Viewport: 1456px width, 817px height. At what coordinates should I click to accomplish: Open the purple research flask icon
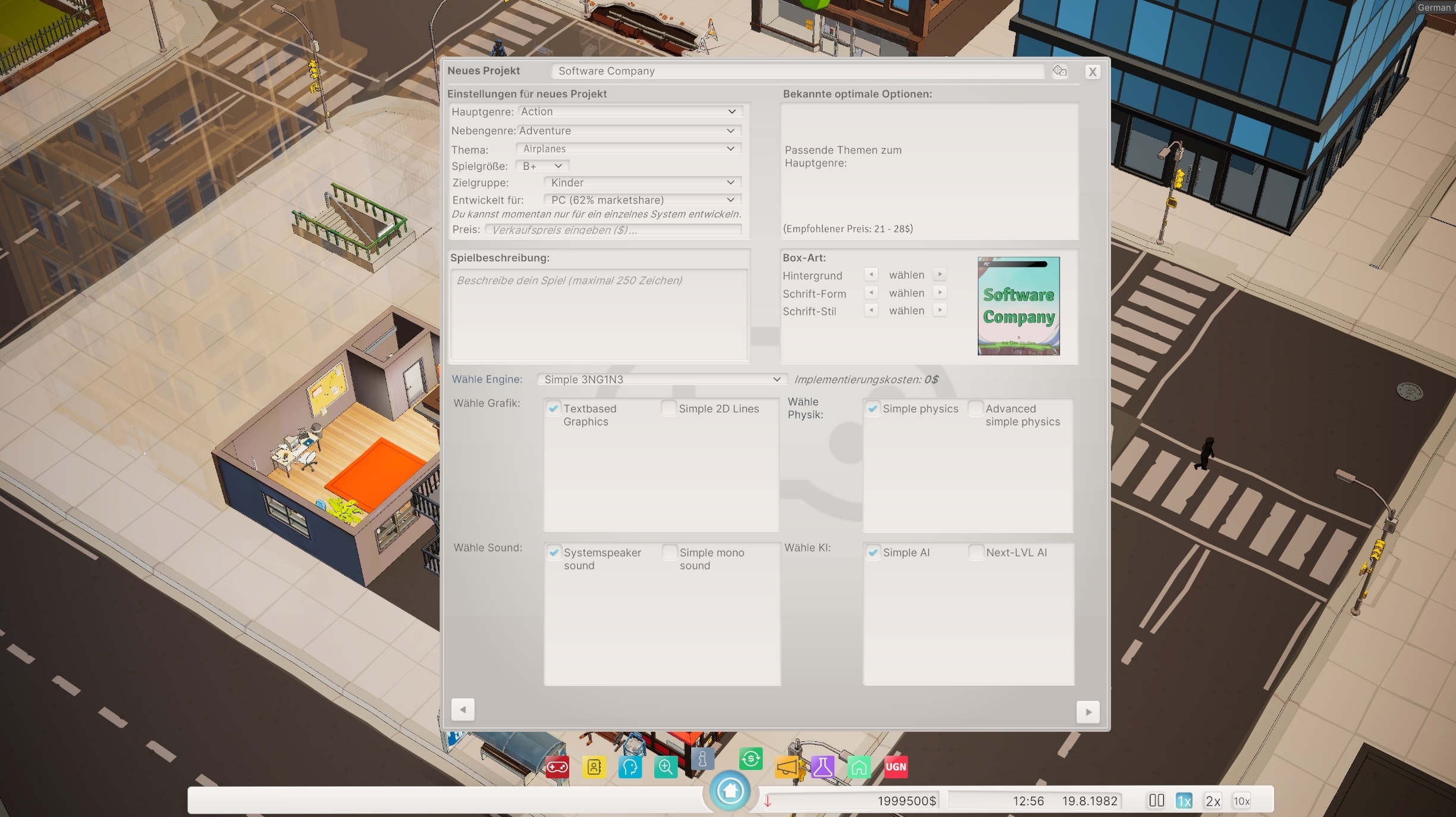[x=823, y=767]
